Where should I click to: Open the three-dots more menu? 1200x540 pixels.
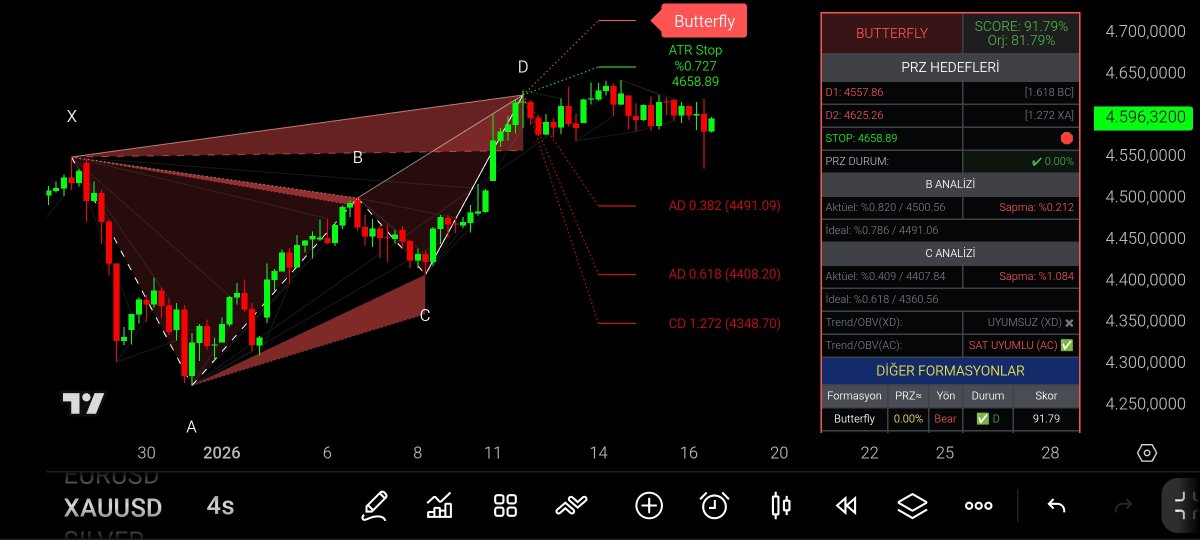[978, 506]
